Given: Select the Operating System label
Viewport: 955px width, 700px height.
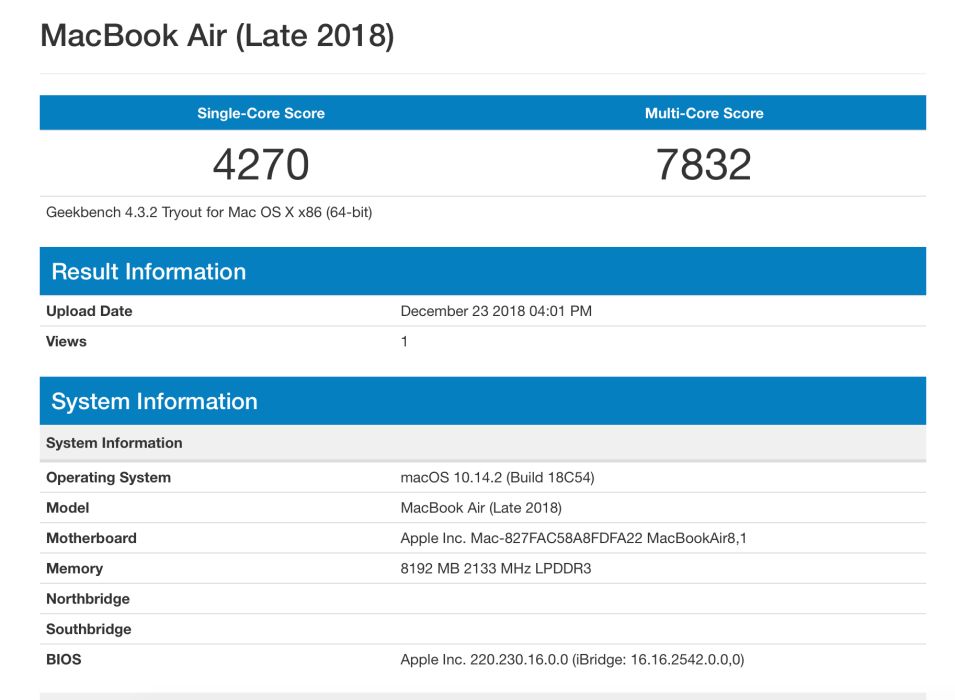Looking at the screenshot, I should tap(108, 477).
